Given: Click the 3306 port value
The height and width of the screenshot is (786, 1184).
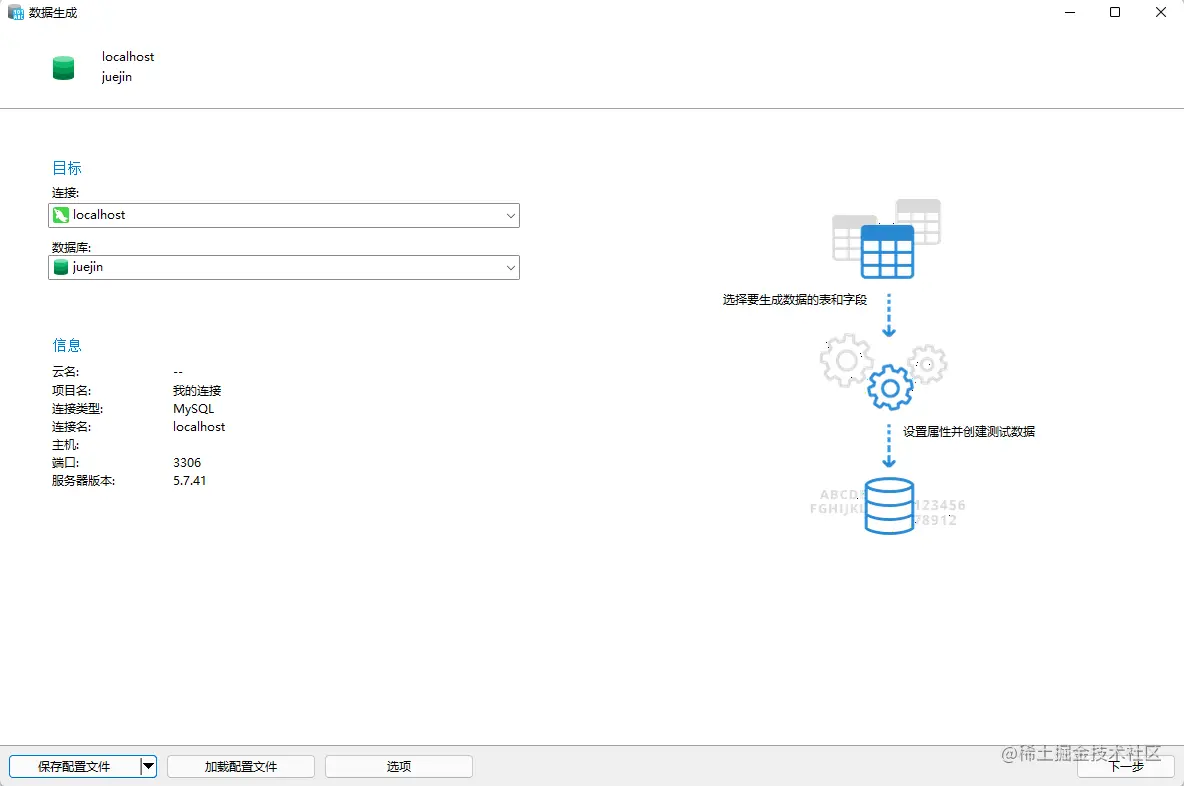Looking at the screenshot, I should [187, 463].
